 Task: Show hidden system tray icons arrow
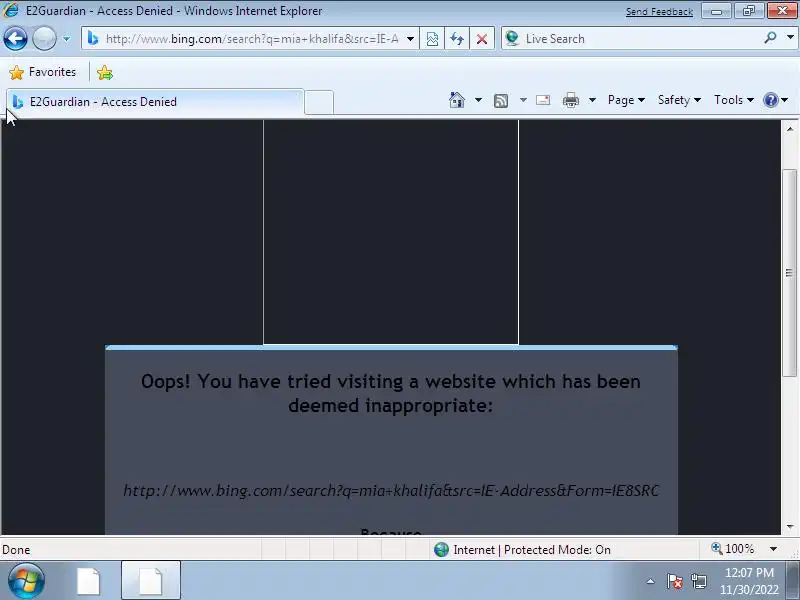650,581
